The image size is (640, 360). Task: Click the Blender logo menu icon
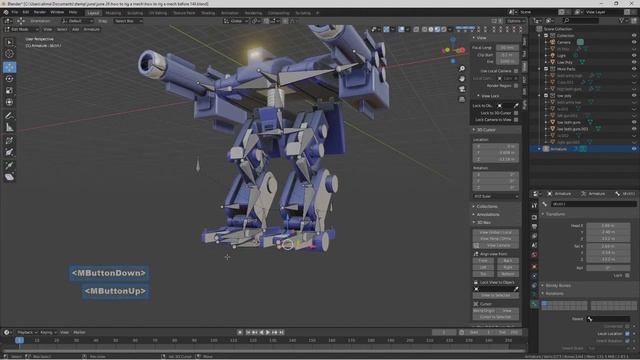click(x=6, y=12)
